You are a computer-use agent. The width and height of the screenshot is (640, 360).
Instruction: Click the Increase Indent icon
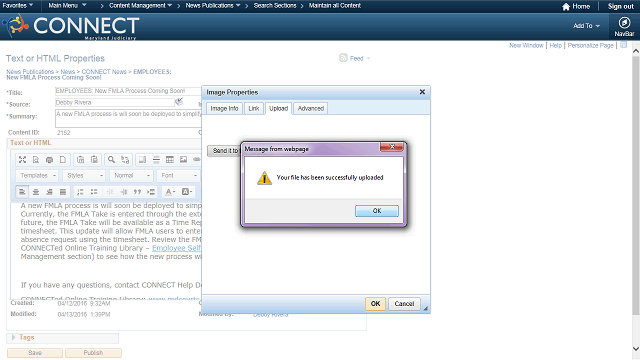[x=124, y=192]
